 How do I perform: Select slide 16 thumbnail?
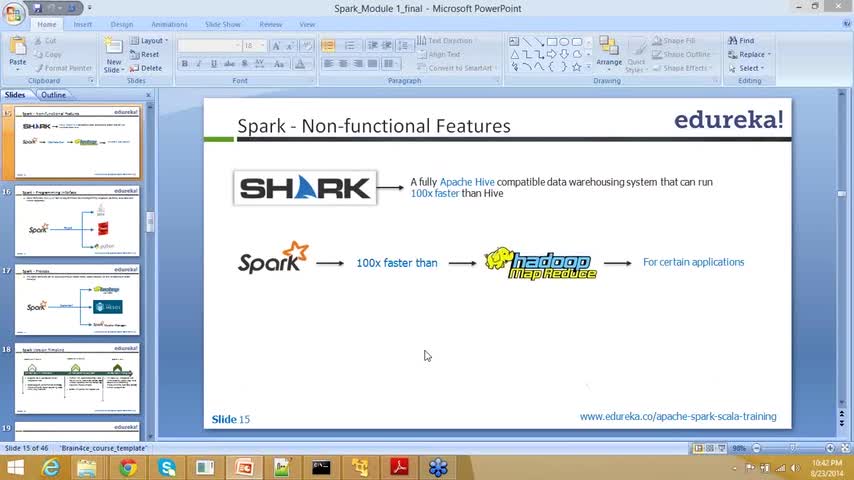click(77, 221)
